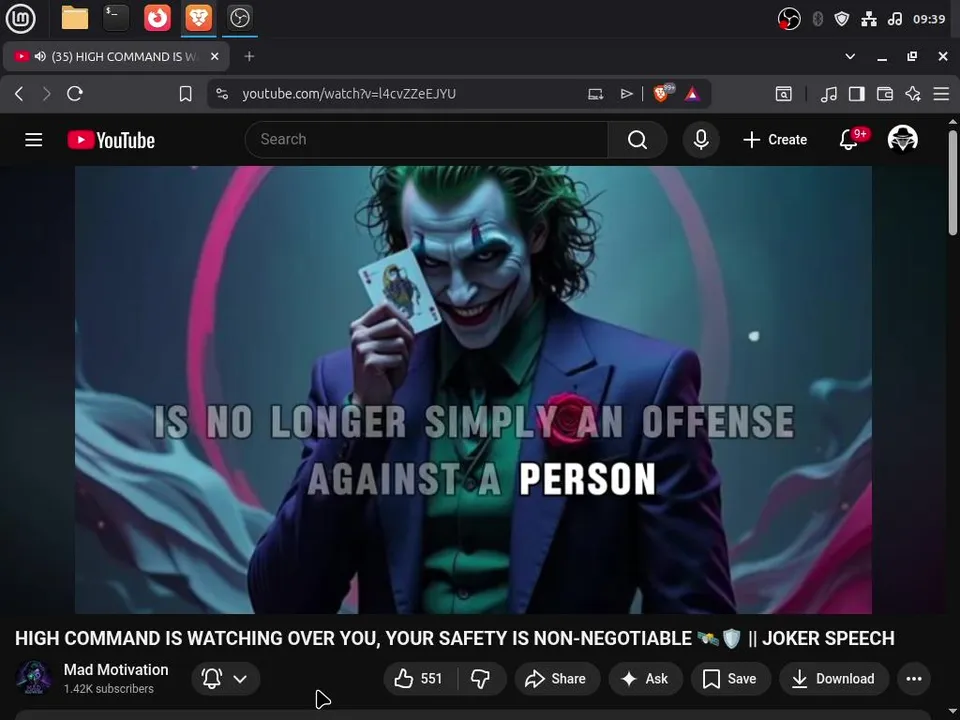Go forward to the next page
The width and height of the screenshot is (960, 720).
click(x=47, y=94)
